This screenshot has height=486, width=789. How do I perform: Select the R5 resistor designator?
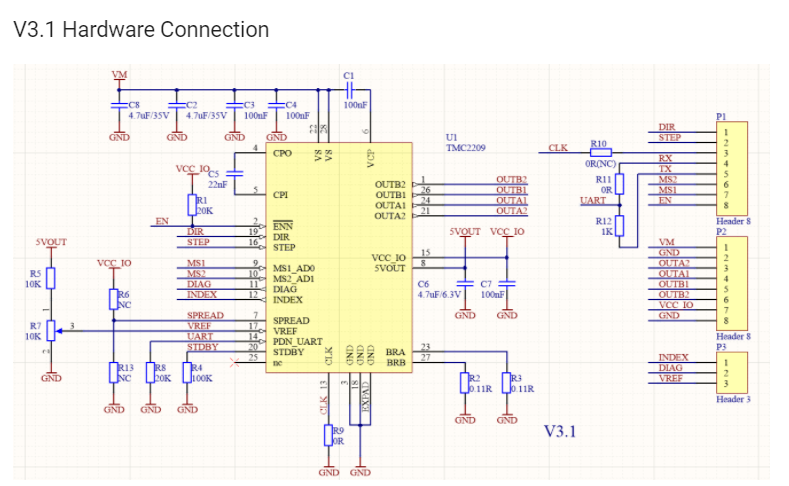35,274
